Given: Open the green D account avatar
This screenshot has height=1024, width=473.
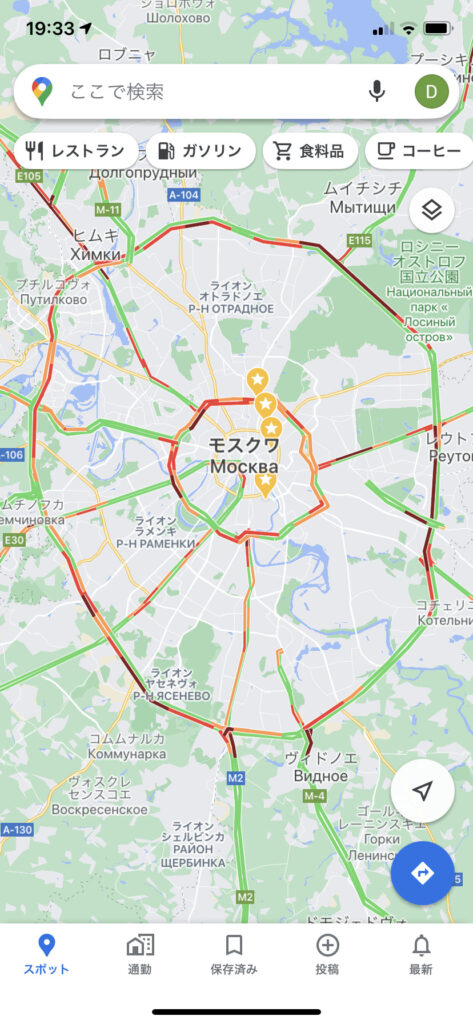Looking at the screenshot, I should click(432, 91).
